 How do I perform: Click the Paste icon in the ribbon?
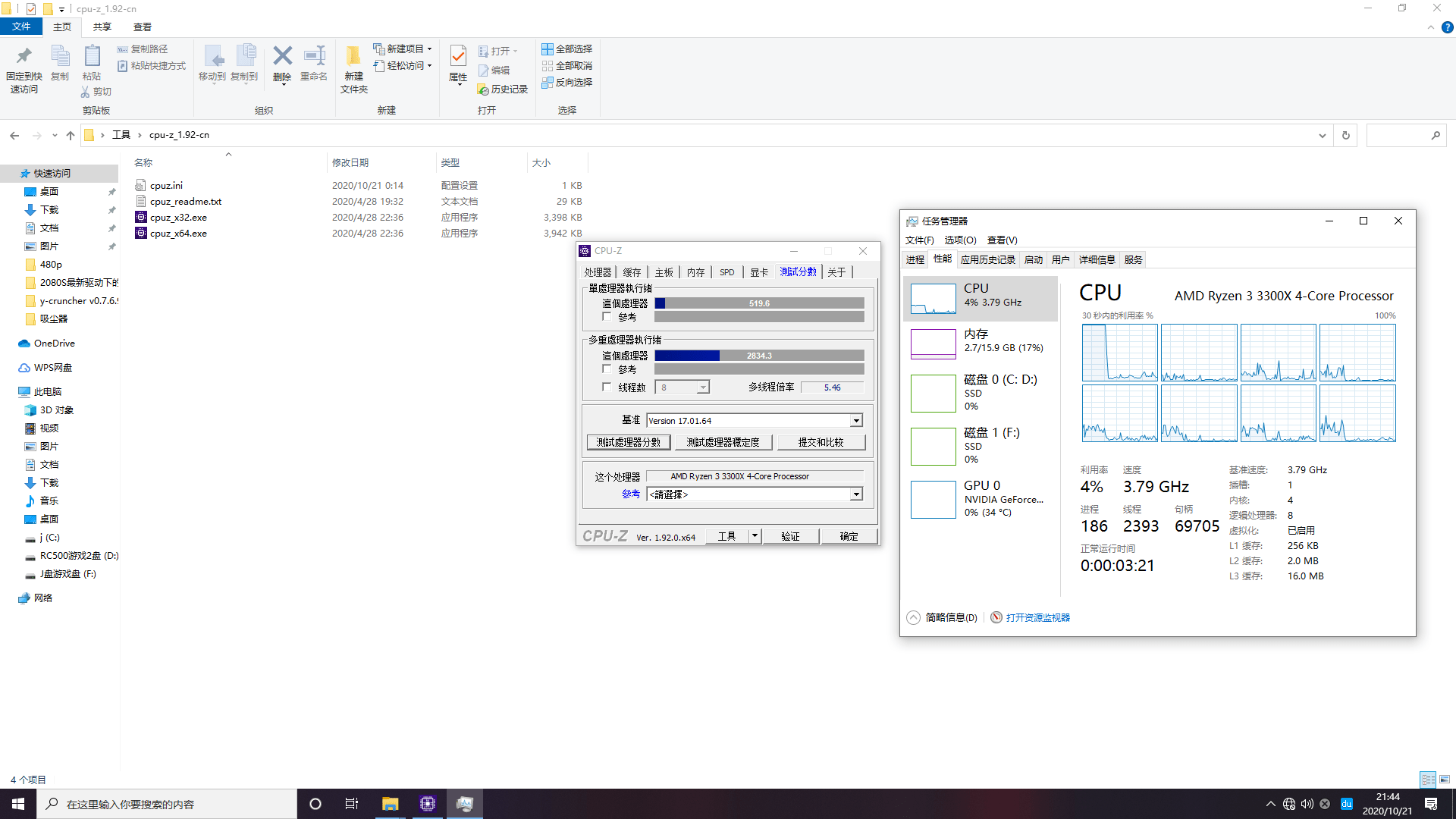pyautogui.click(x=92, y=56)
